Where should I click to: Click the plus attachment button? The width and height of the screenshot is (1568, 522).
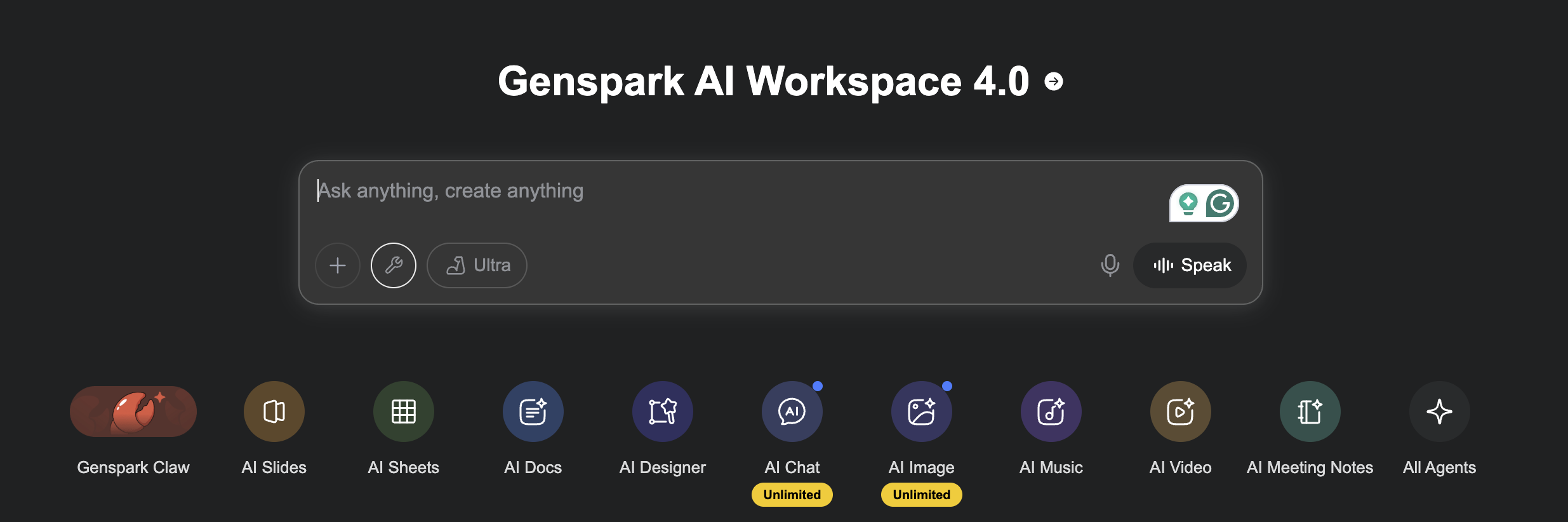tap(338, 265)
